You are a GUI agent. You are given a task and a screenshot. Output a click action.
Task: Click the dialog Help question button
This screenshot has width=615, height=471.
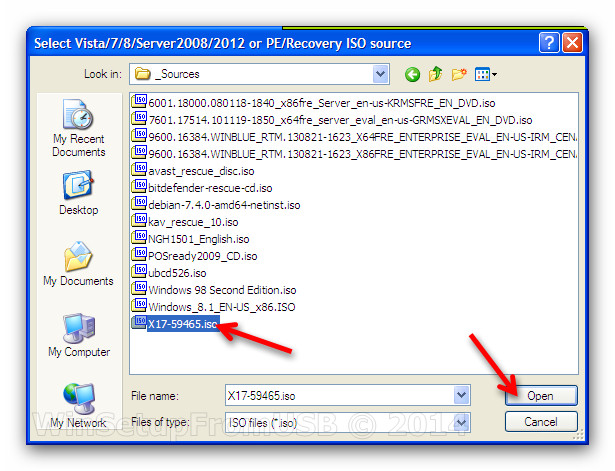(x=549, y=42)
